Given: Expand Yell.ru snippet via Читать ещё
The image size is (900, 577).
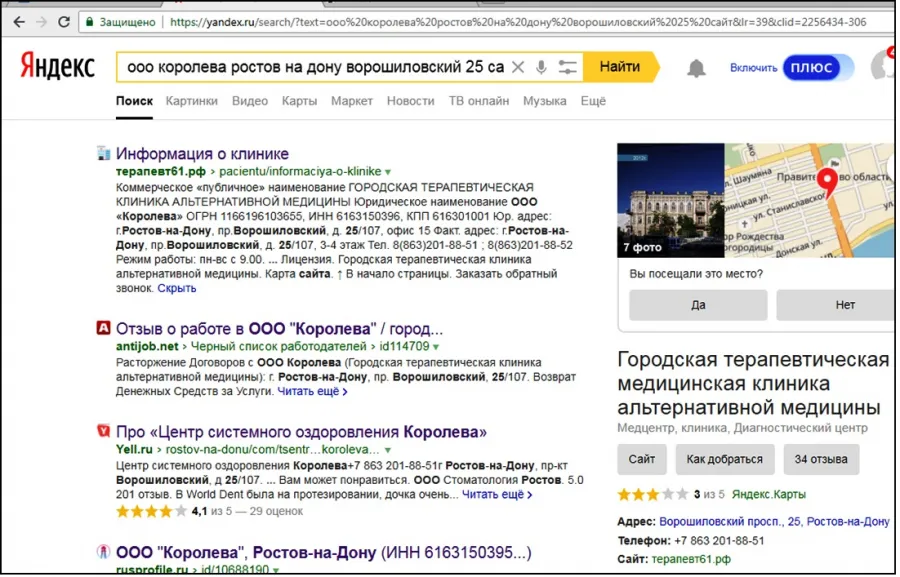Looking at the screenshot, I should tap(497, 494).
